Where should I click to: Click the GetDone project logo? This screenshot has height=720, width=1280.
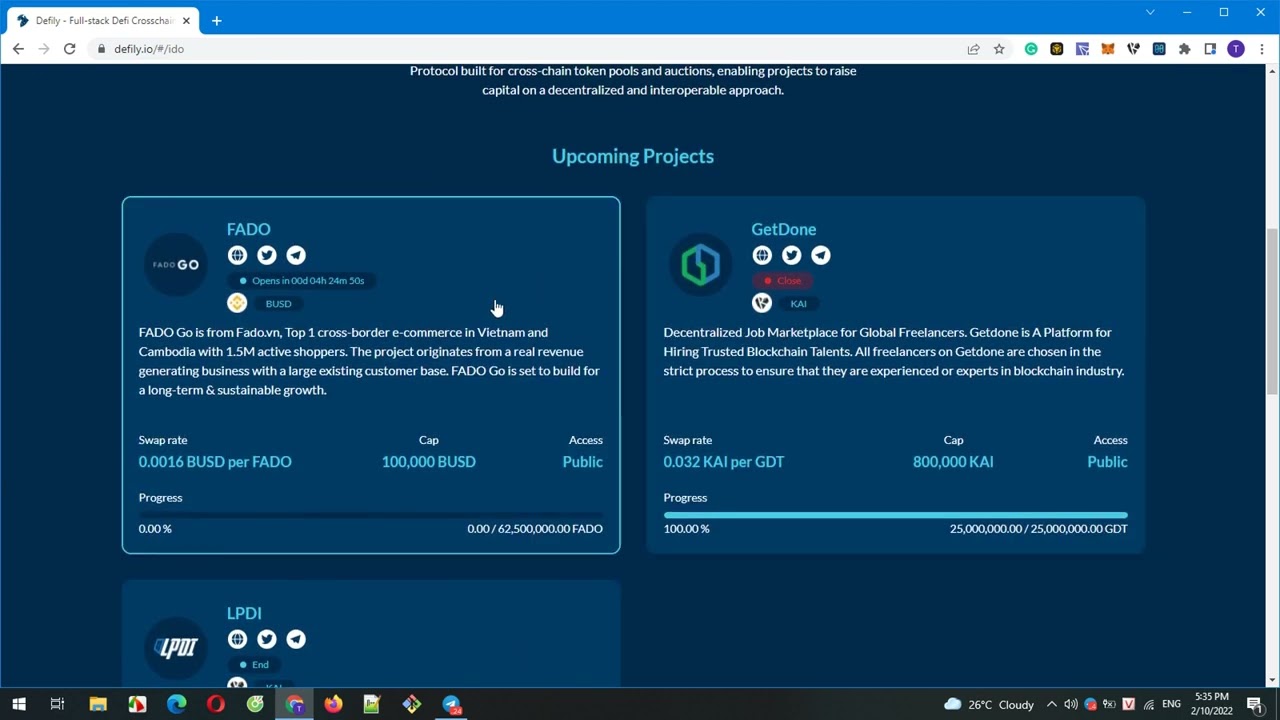[x=701, y=265]
